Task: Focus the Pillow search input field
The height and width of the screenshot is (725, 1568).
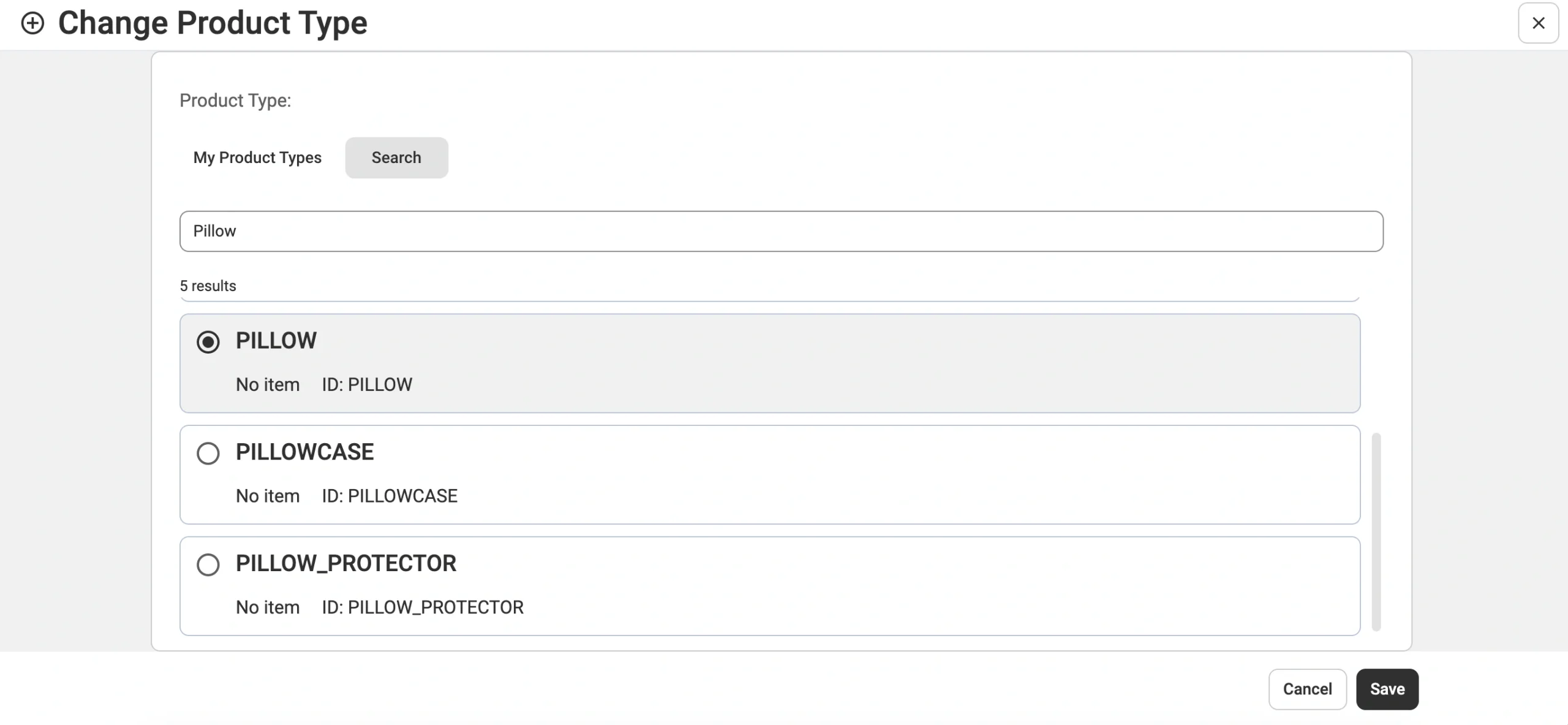Action: point(781,231)
